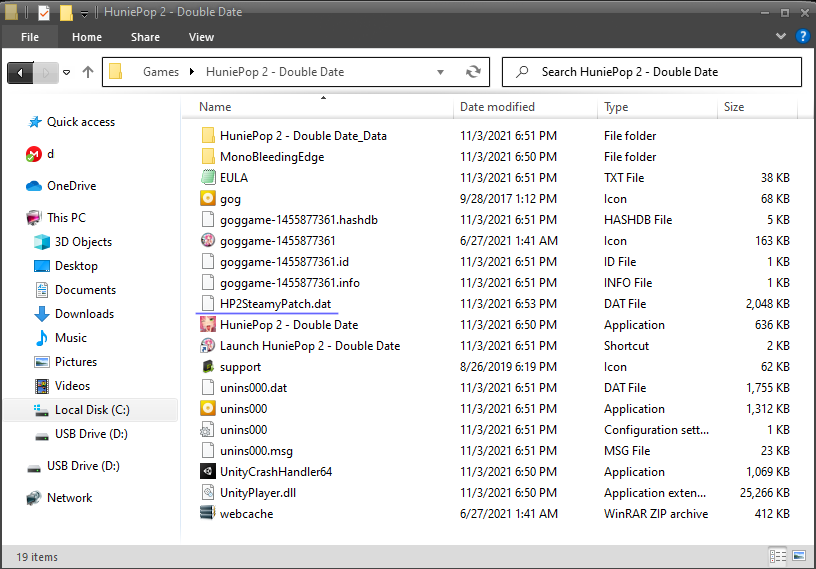
Task: Select goggame-1455877361.hashdb file
Action: [x=299, y=220]
